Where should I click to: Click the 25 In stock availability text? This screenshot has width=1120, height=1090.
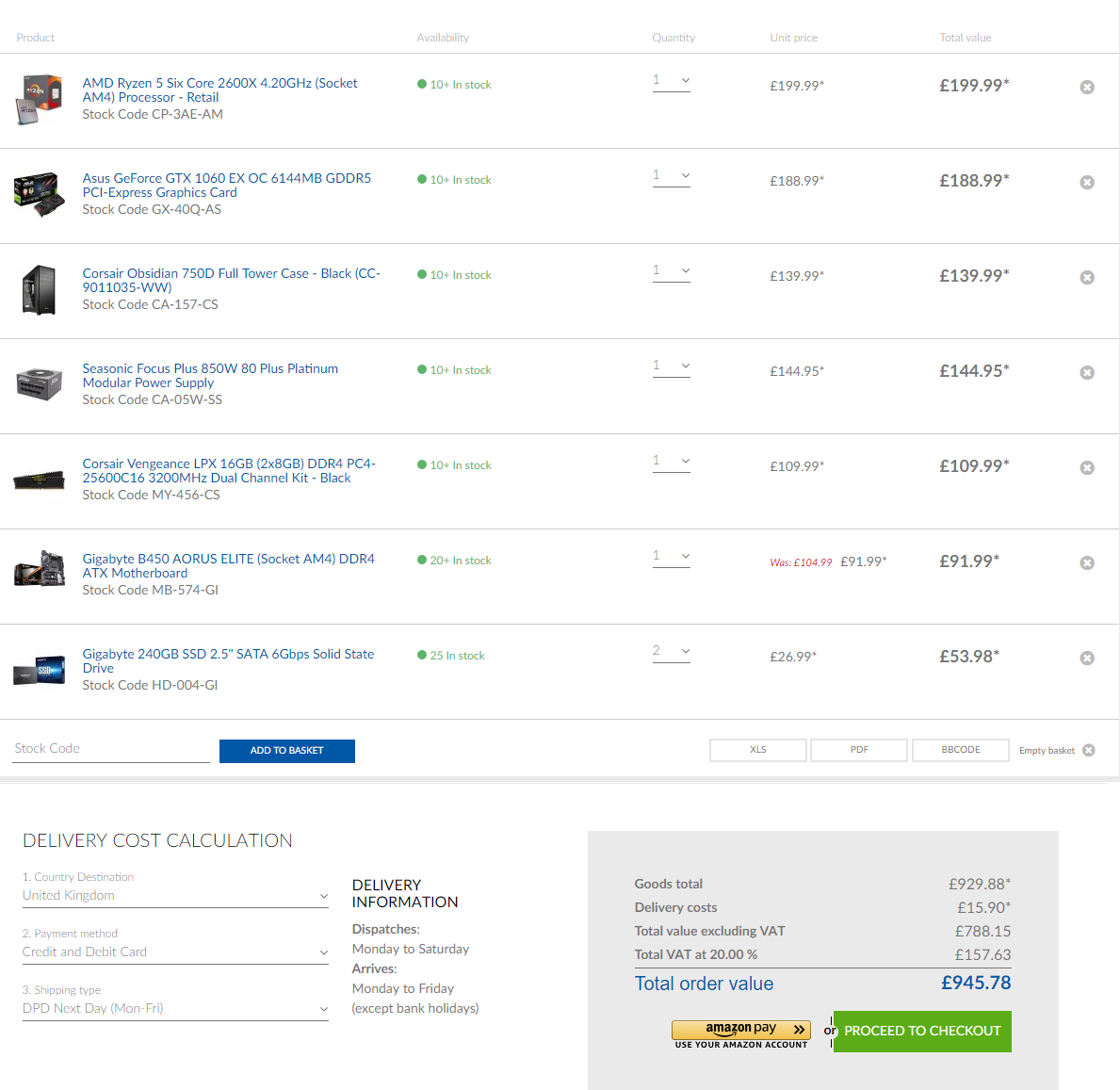[x=457, y=656]
